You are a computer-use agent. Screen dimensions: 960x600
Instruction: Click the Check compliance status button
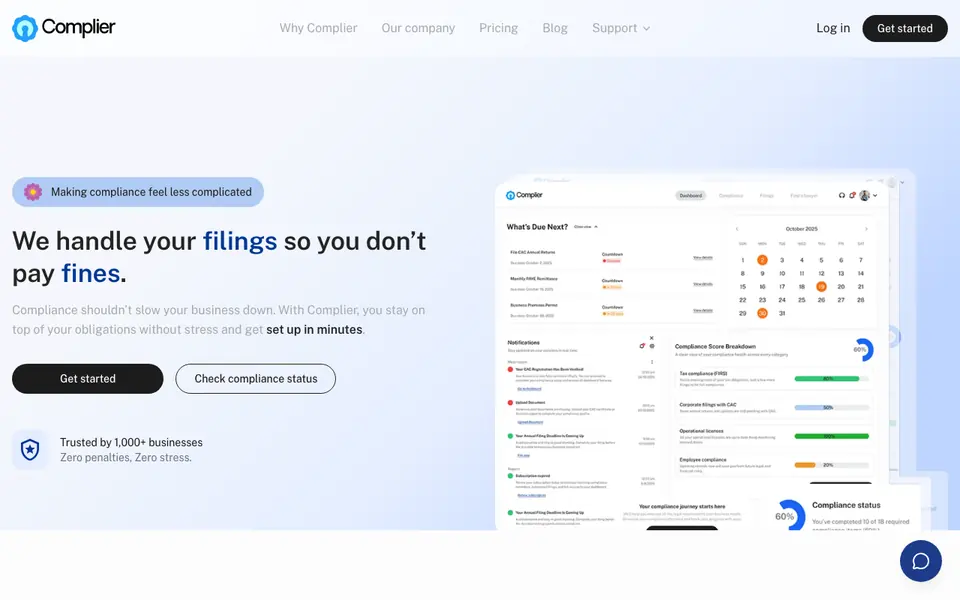tap(255, 378)
